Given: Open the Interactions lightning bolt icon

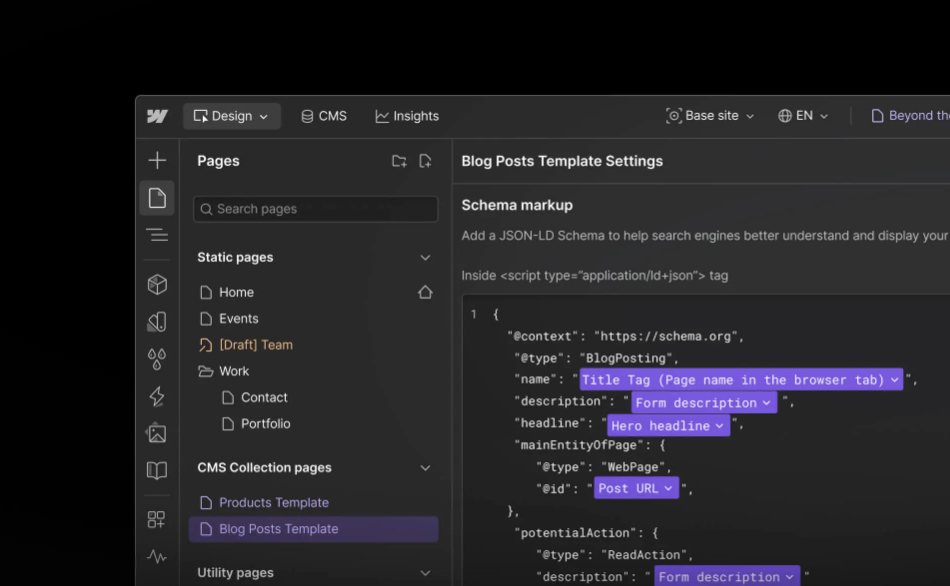Looking at the screenshot, I should (157, 396).
